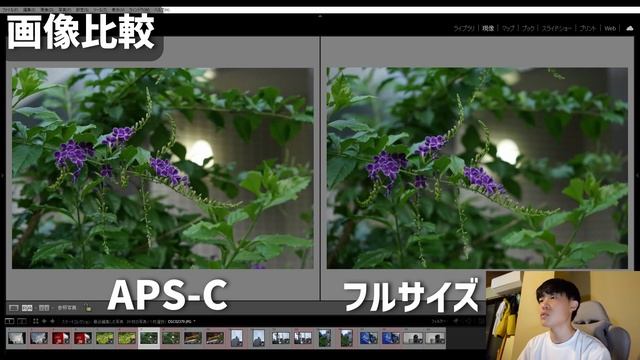Select the reference view icon in toolbar
Viewport: 640px width, 360px height.
pos(27,308)
